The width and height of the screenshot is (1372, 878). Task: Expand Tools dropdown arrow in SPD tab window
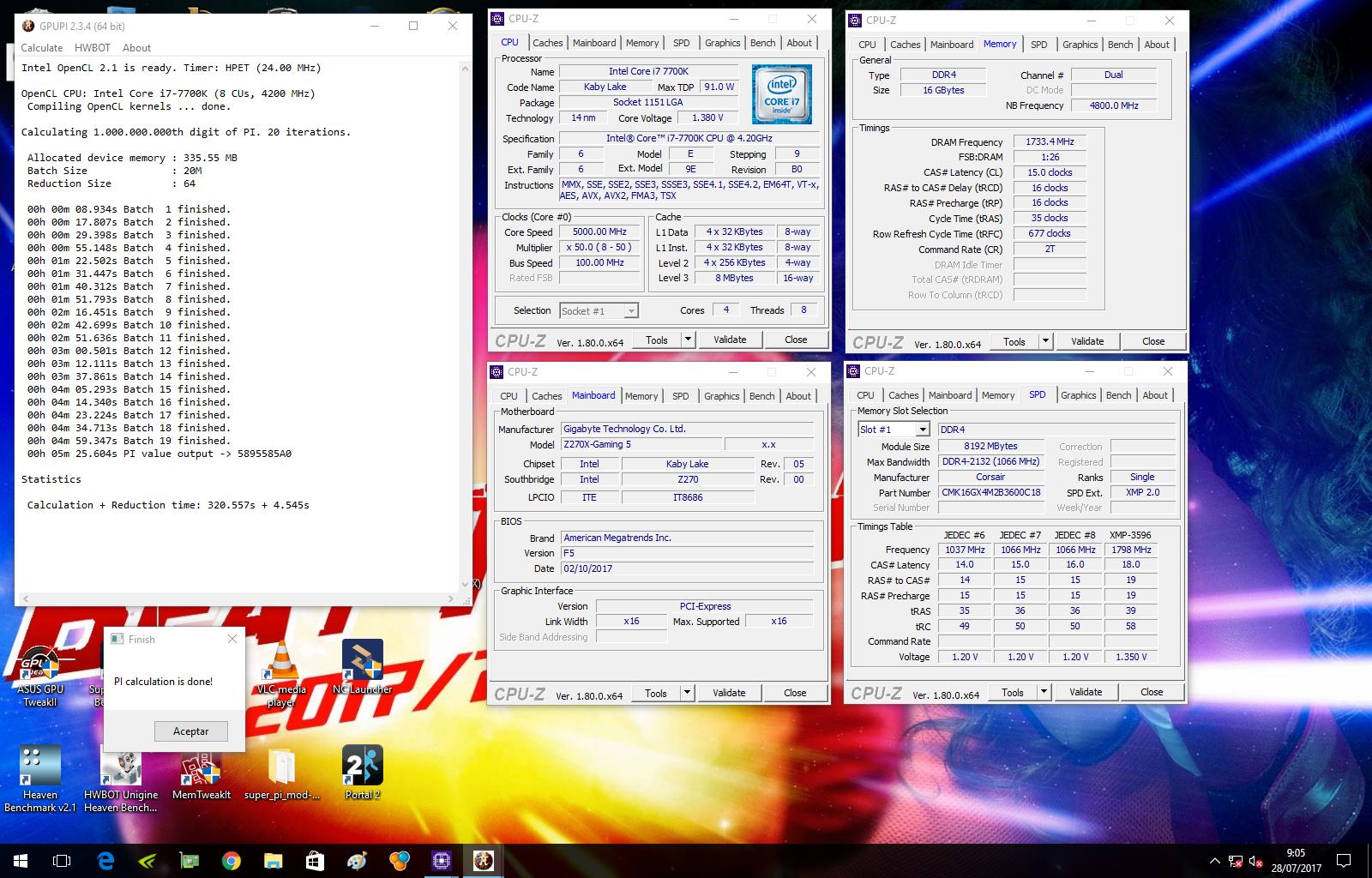click(x=1044, y=692)
